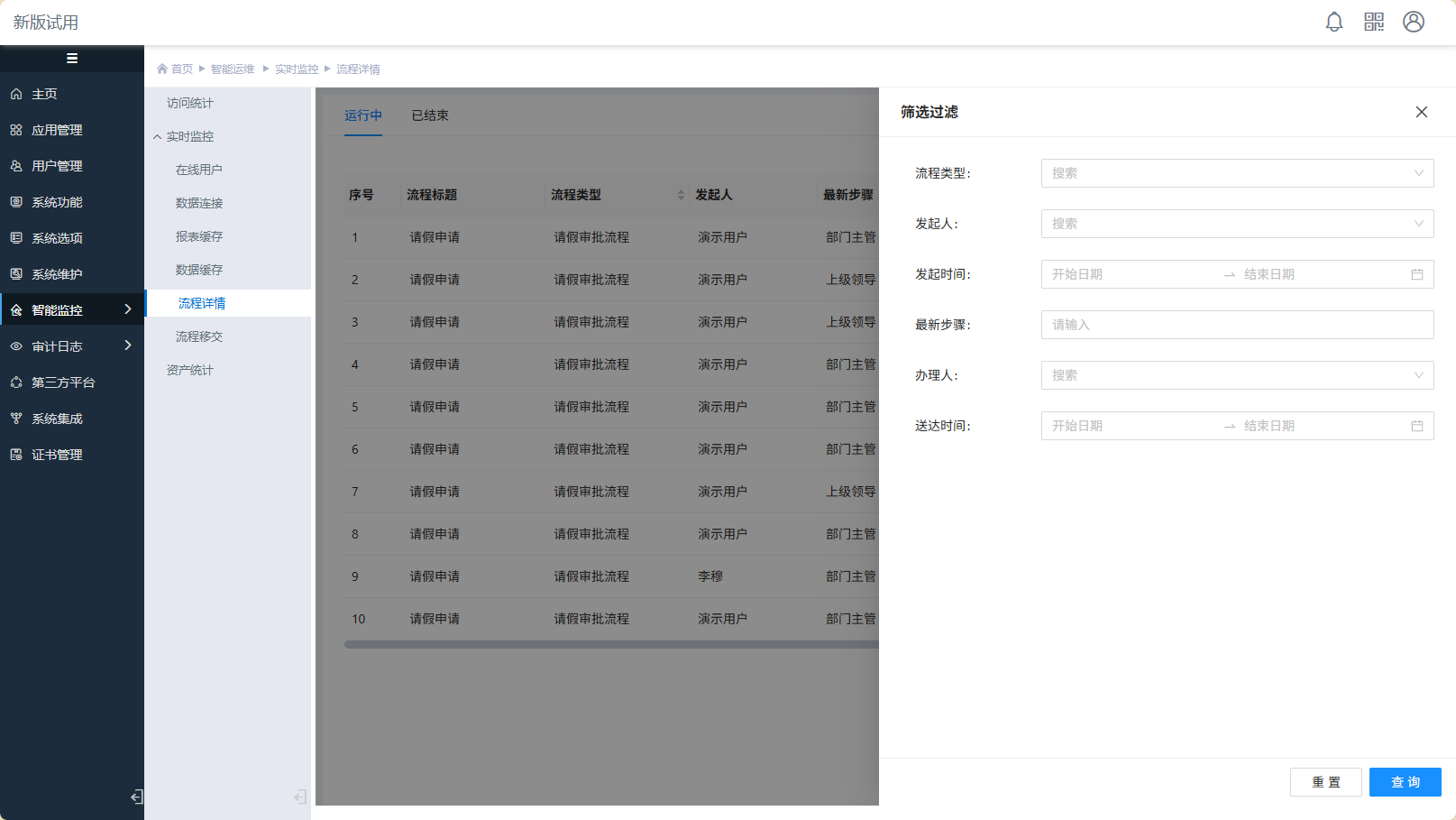Viewport: 1456px width, 820px height.
Task: Click the home icon in the breadcrumb
Action: pos(162,69)
